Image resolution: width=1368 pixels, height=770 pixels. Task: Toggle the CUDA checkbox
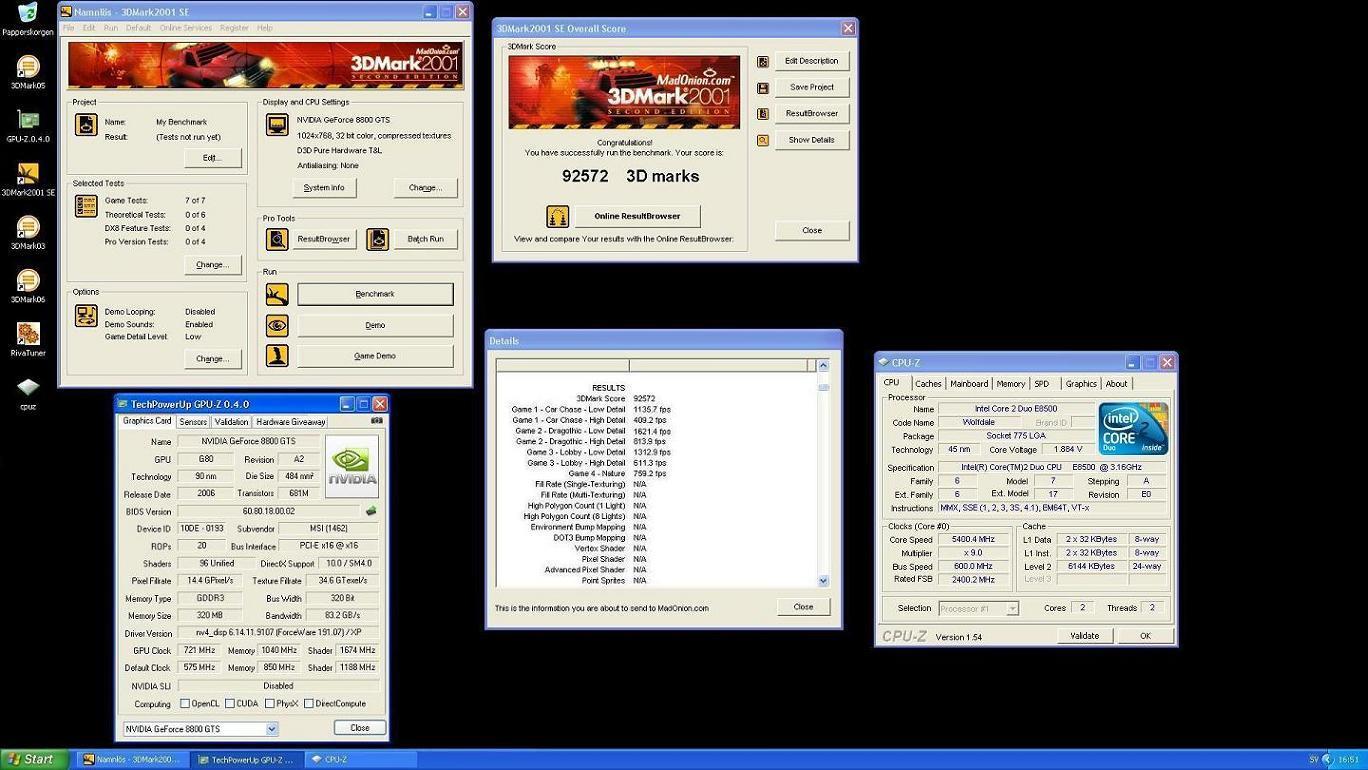(x=230, y=703)
